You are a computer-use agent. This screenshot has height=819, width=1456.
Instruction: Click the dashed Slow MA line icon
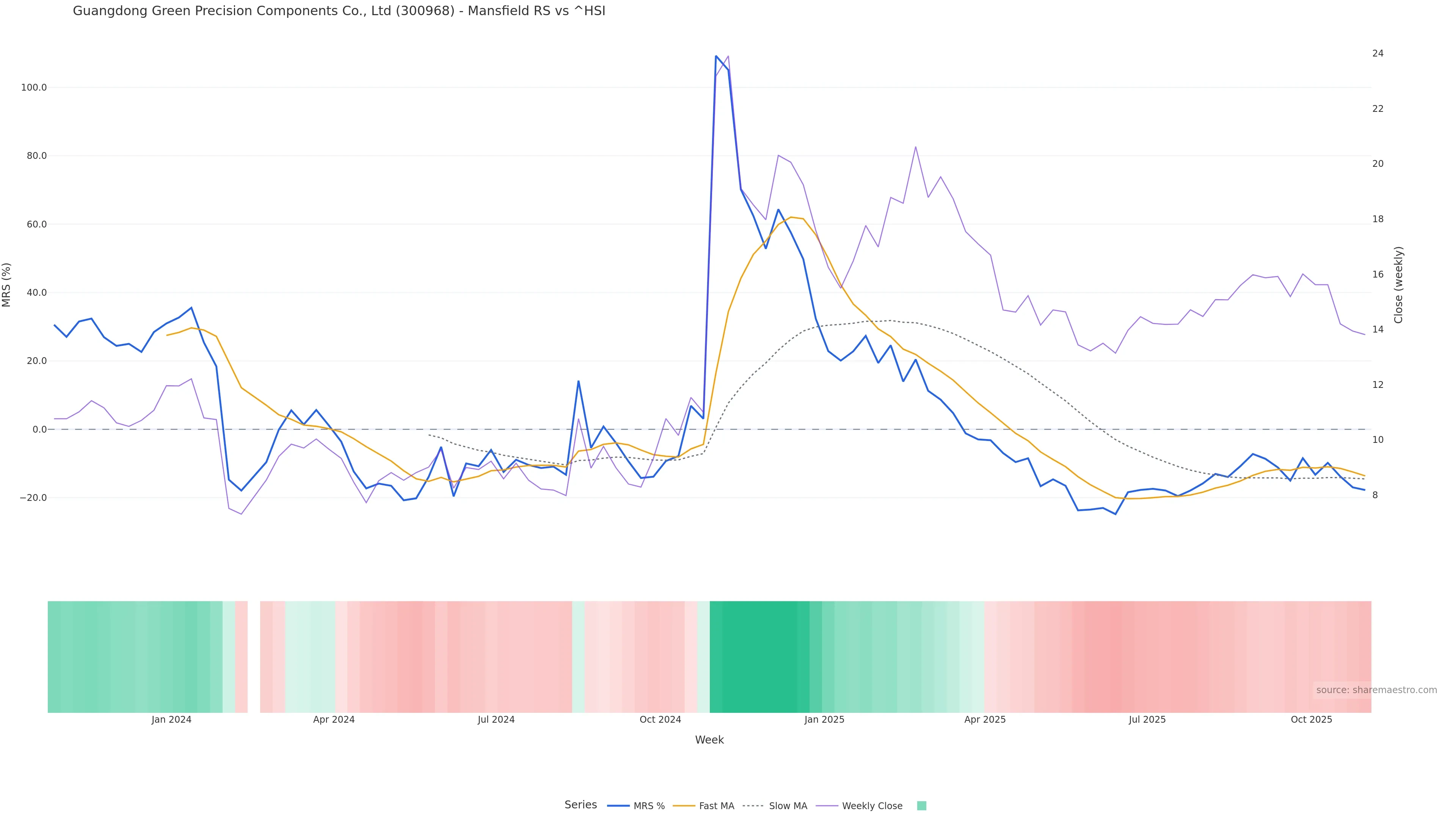[x=753, y=806]
